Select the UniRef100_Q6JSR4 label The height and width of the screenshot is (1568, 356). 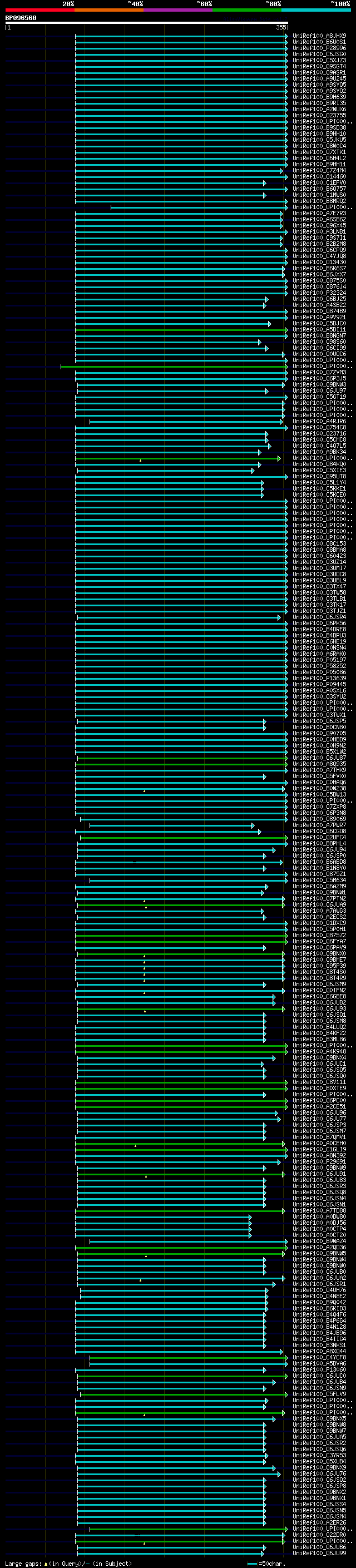click(319, 617)
